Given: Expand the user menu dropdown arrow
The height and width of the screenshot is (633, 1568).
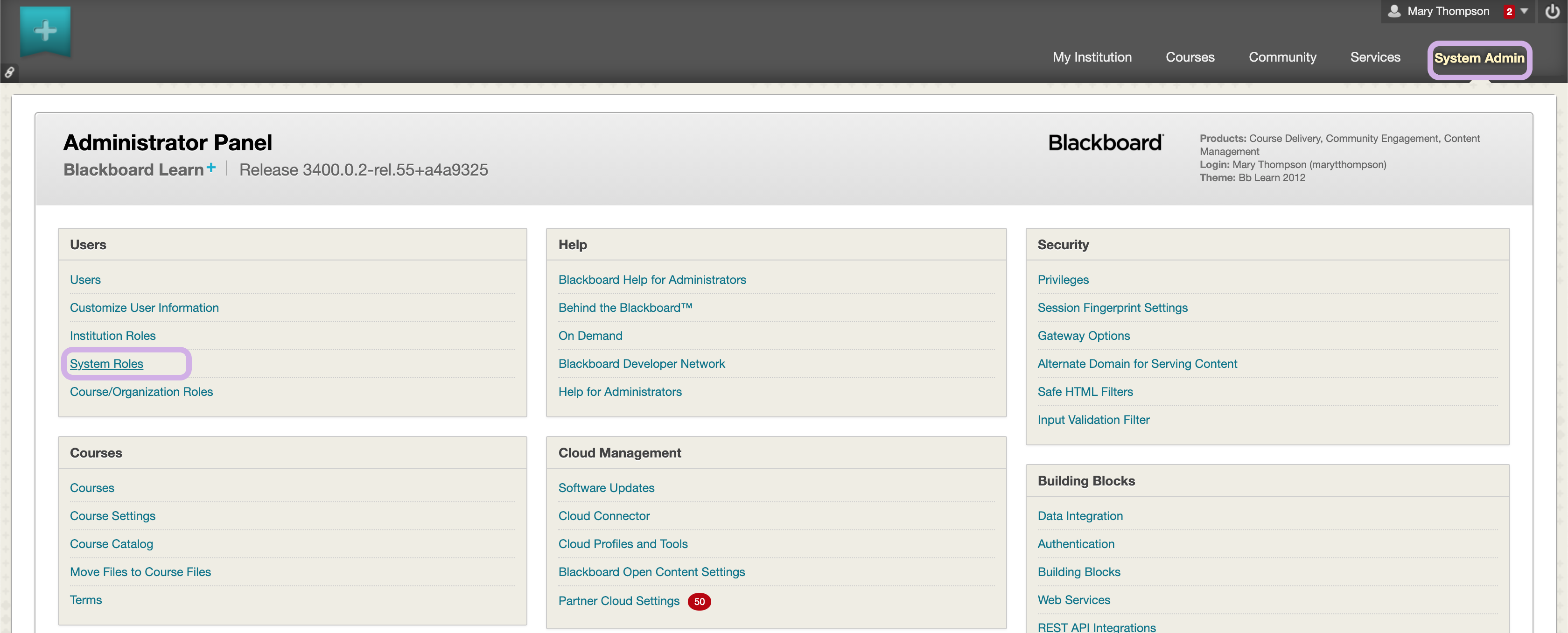Looking at the screenshot, I should tap(1524, 11).
